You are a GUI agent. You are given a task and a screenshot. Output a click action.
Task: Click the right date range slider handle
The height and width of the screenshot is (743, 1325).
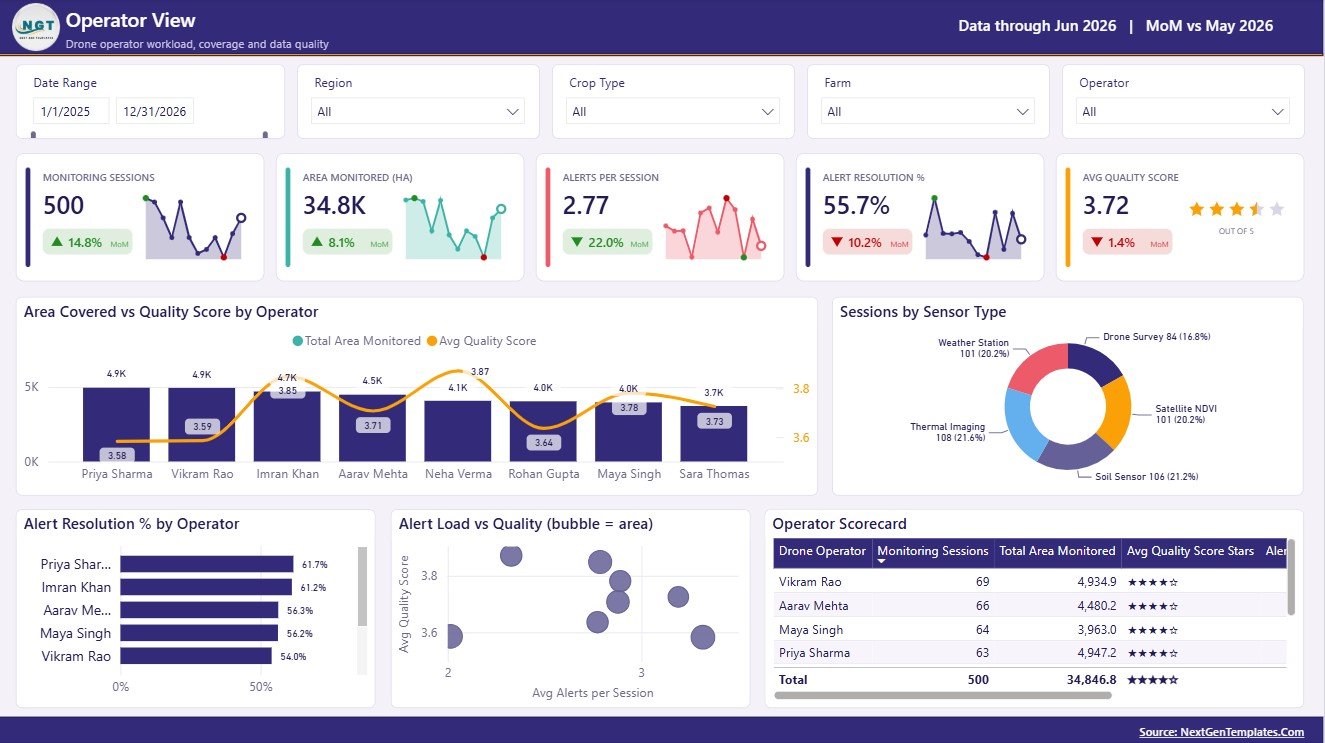pyautogui.click(x=265, y=134)
